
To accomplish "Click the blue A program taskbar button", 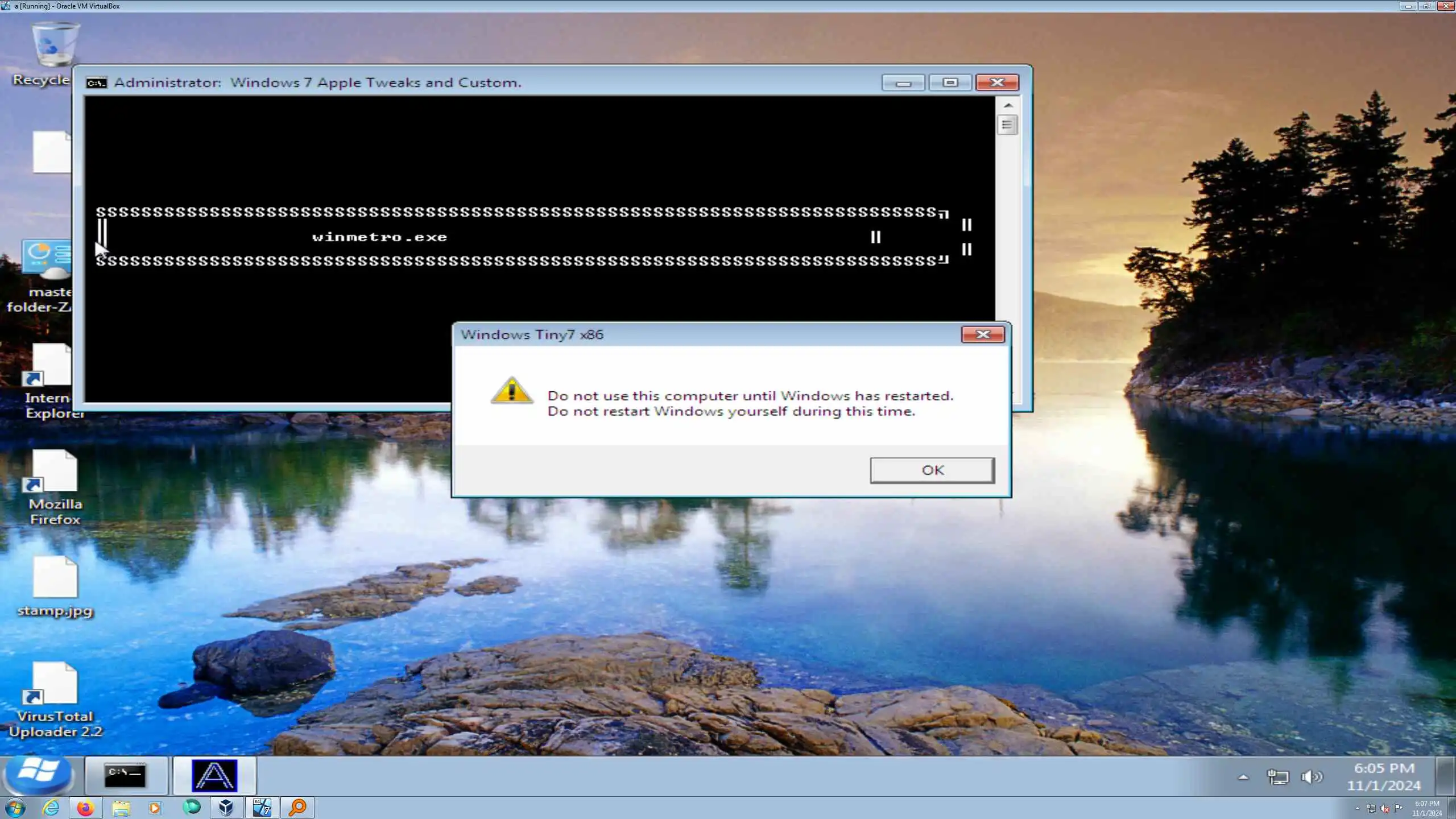I will (x=214, y=776).
